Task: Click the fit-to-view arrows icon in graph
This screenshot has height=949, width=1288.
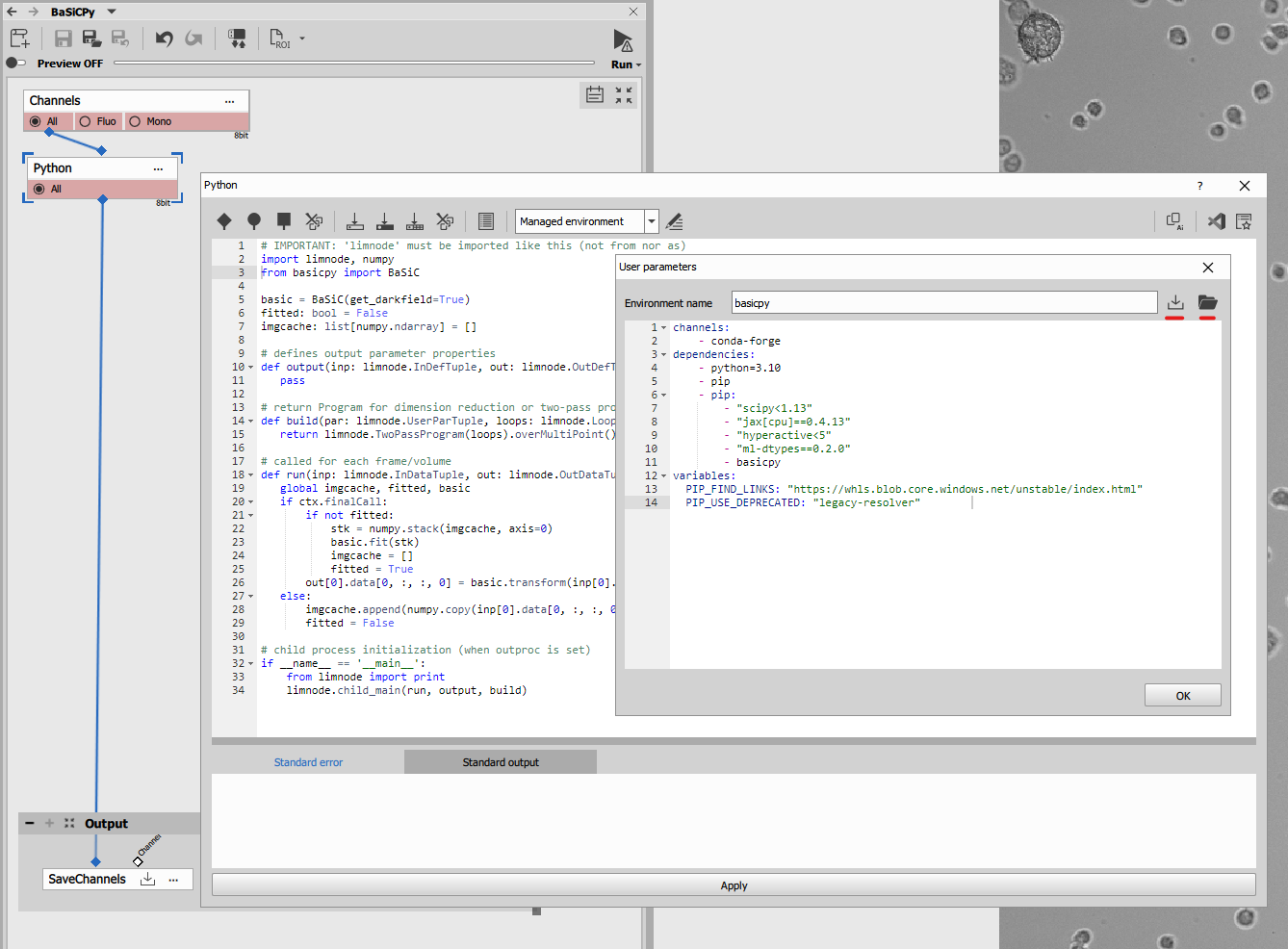Action: (x=624, y=95)
